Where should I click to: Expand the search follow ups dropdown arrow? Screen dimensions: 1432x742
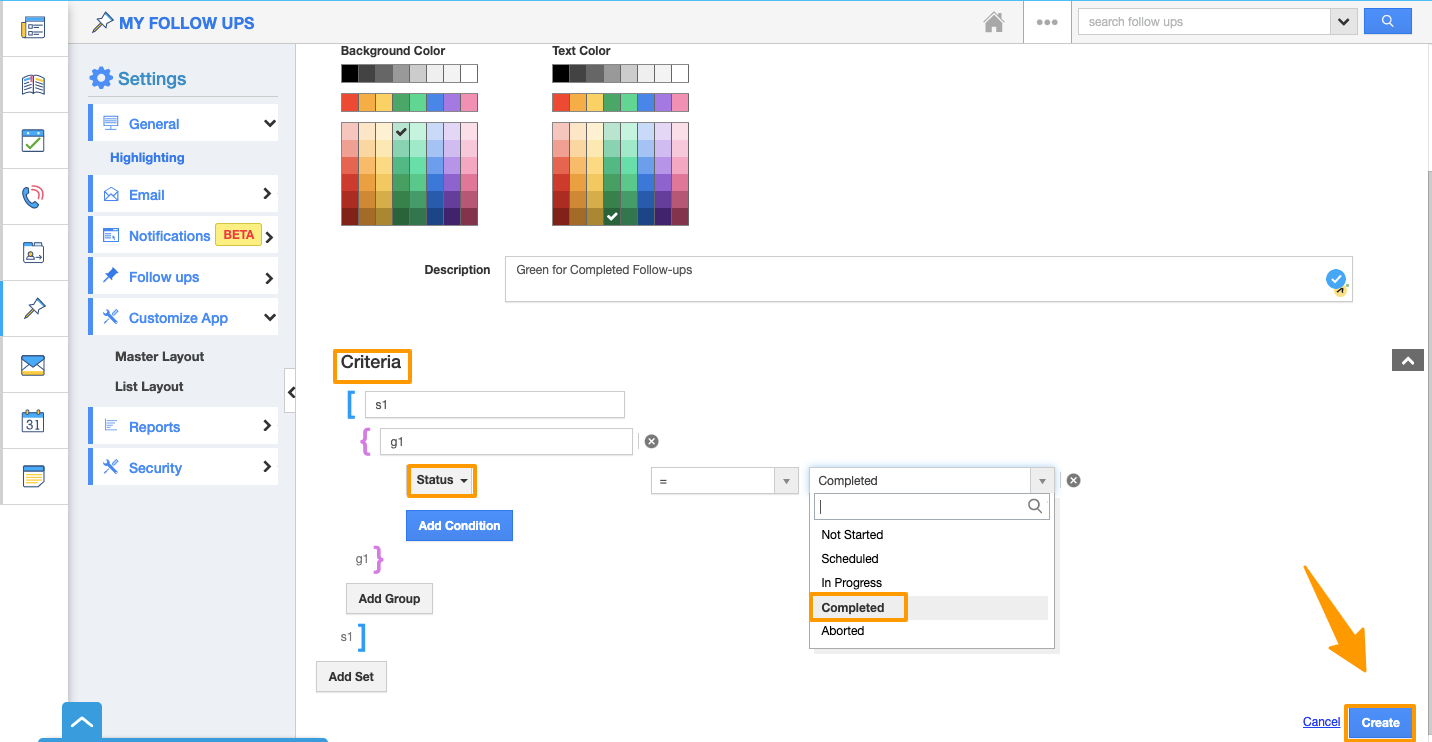click(x=1342, y=21)
